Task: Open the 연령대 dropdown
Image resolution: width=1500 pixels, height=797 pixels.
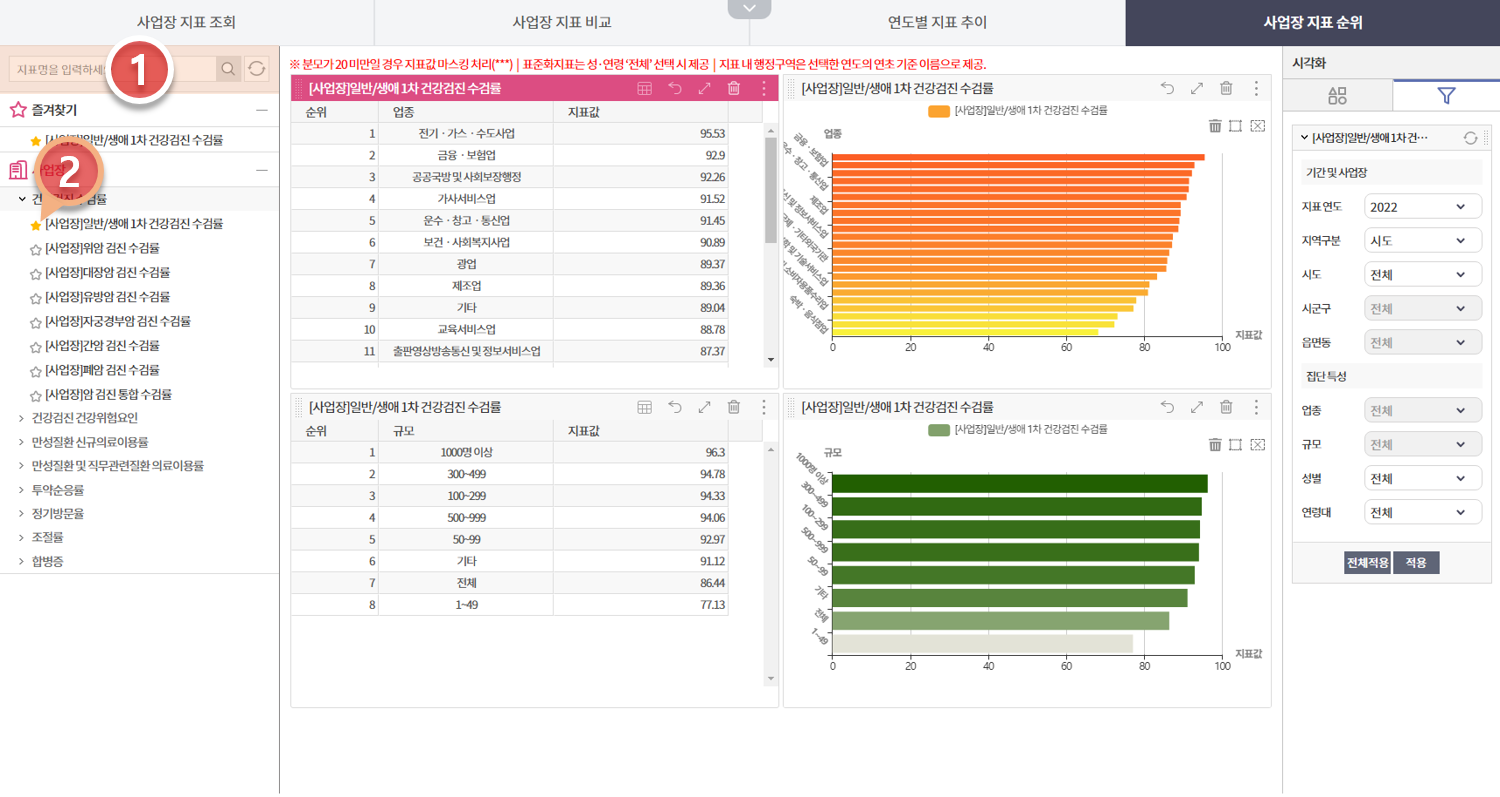Action: (x=1422, y=512)
